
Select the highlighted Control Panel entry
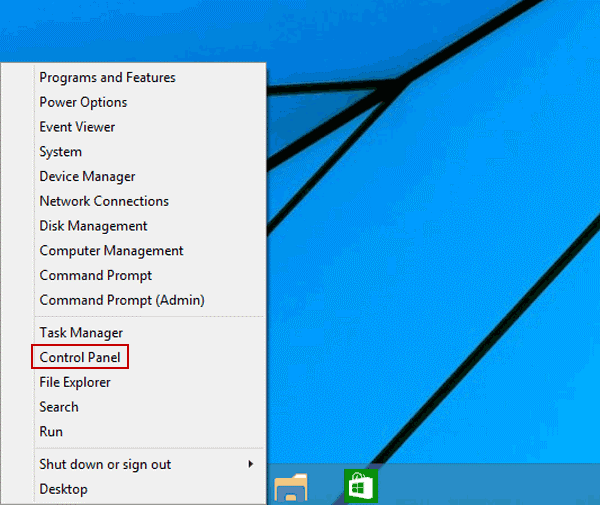[81, 357]
